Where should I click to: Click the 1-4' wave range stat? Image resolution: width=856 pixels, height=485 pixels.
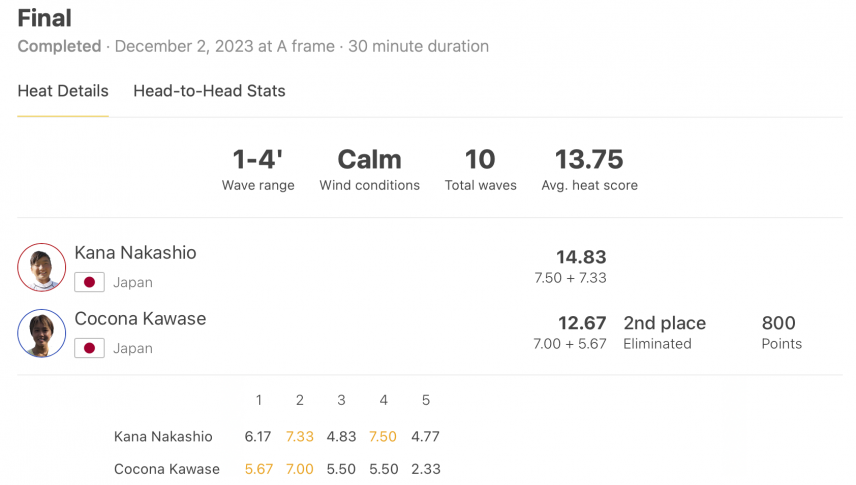(x=258, y=170)
